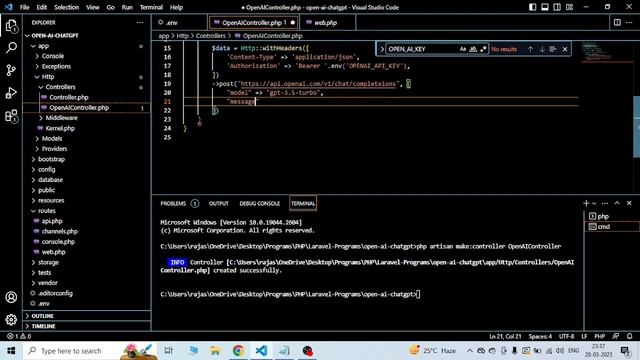The height and width of the screenshot is (360, 640).
Task: Expand the OUTLINE section
Action: pyautogui.click(x=42, y=316)
